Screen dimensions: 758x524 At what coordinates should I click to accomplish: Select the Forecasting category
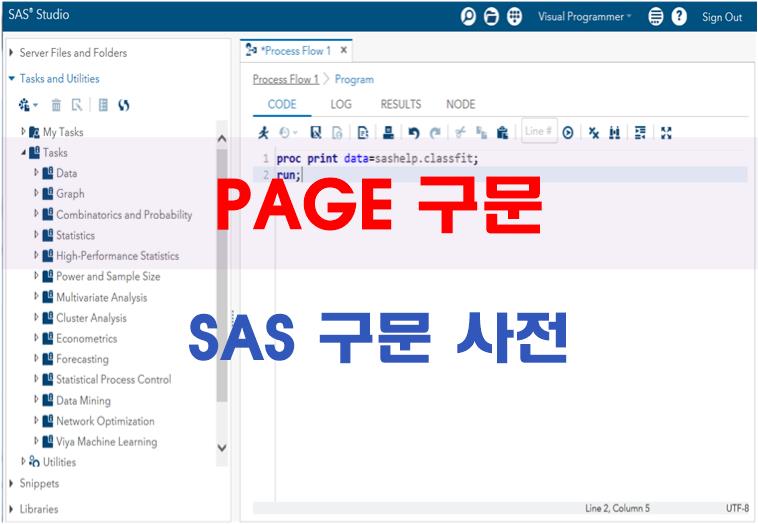(x=82, y=359)
